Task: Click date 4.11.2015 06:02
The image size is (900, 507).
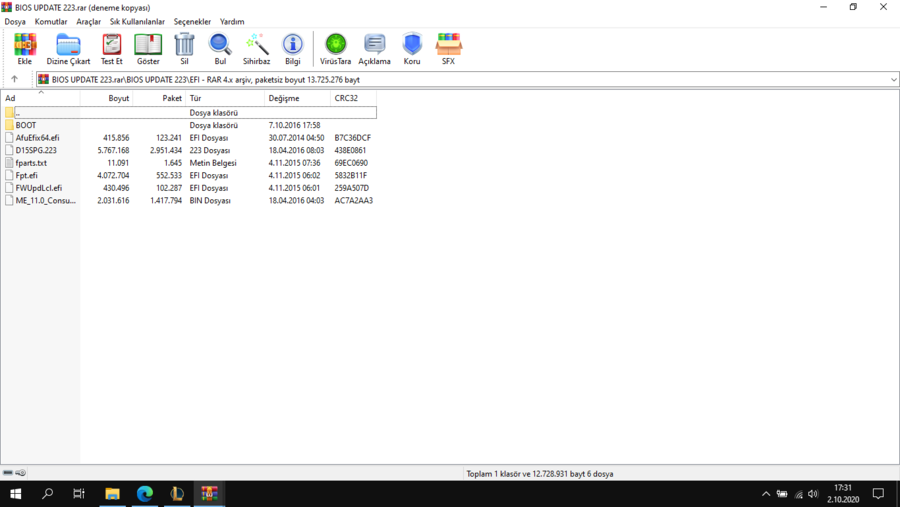Action: click(294, 176)
